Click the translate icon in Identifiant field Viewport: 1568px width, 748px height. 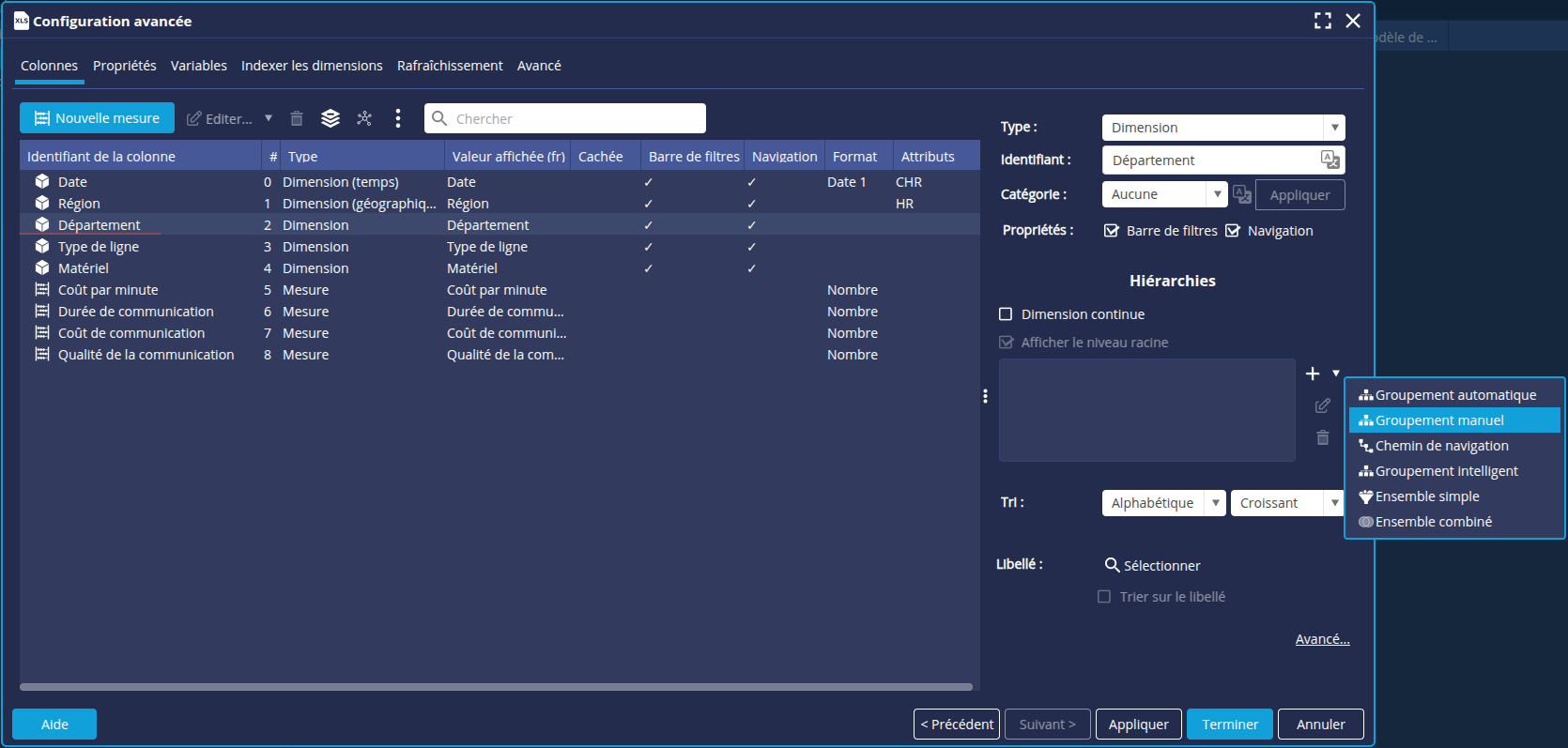[x=1330, y=160]
